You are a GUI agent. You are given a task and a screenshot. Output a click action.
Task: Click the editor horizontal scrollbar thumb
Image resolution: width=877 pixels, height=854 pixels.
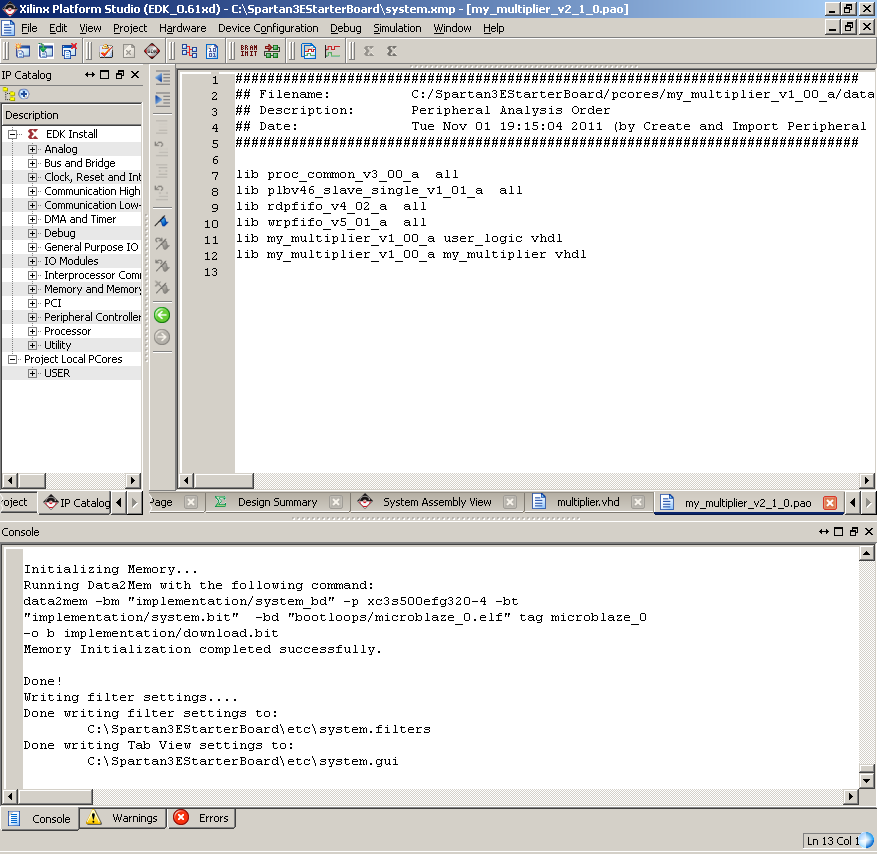click(x=224, y=480)
